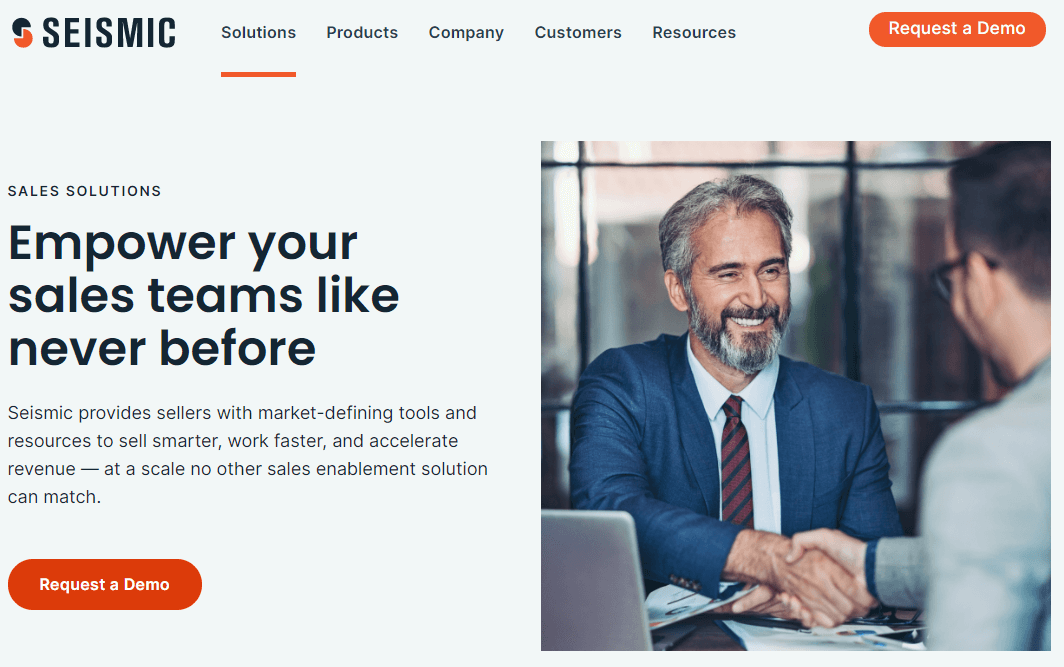
Task: Click the man wearing glasses in photo
Action: click(x=991, y=407)
